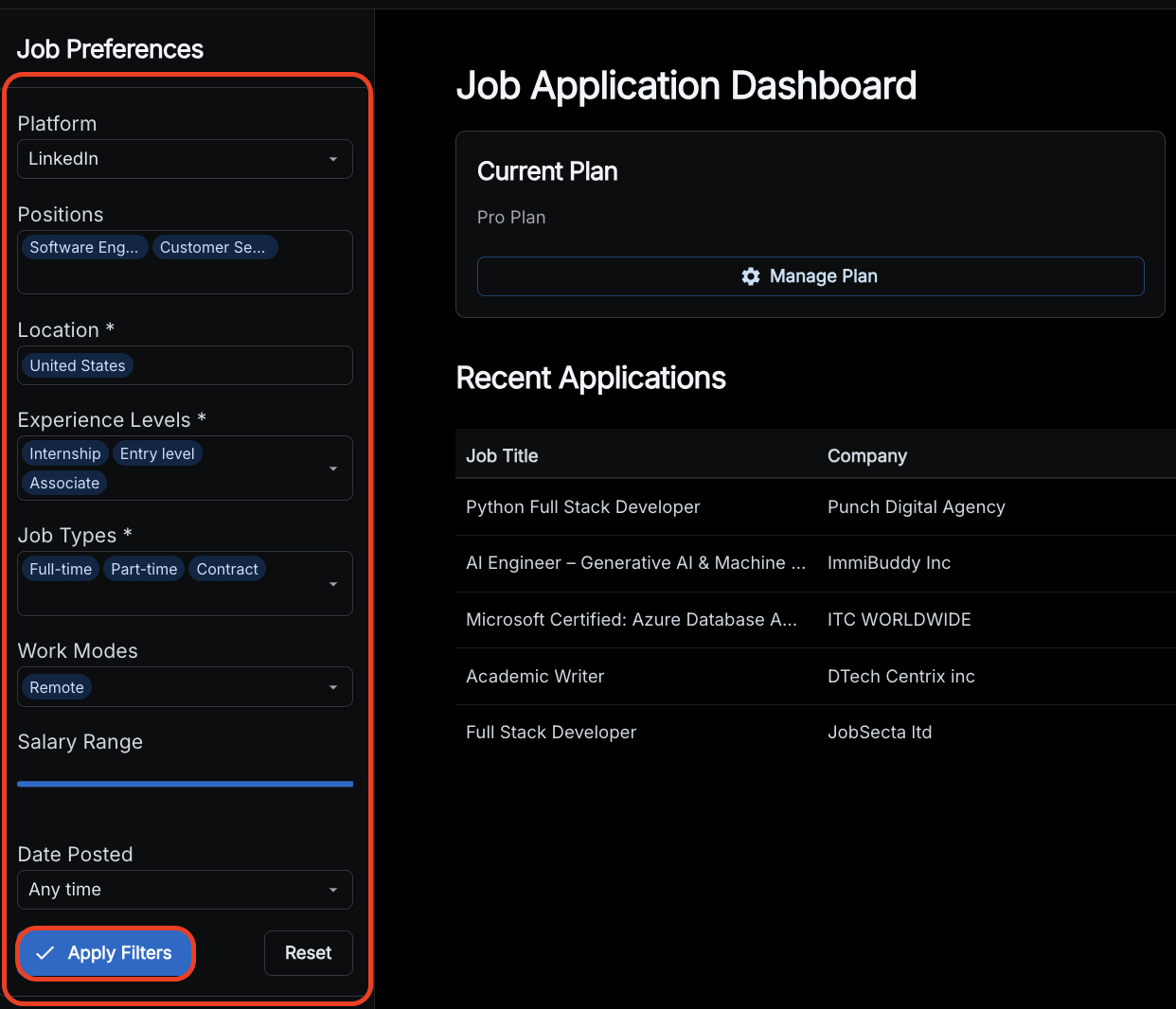Click the Reset button
Viewport: 1176px width, 1009px height.
pos(308,953)
